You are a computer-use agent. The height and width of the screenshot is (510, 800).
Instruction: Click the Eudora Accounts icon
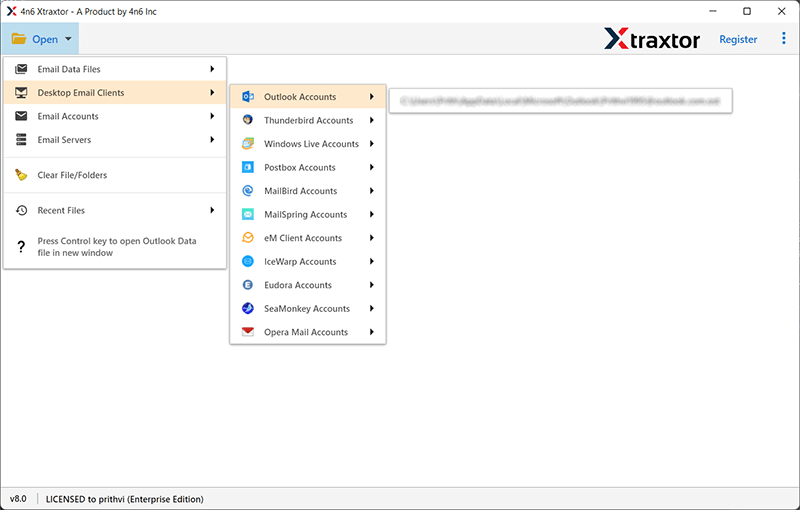[247, 285]
